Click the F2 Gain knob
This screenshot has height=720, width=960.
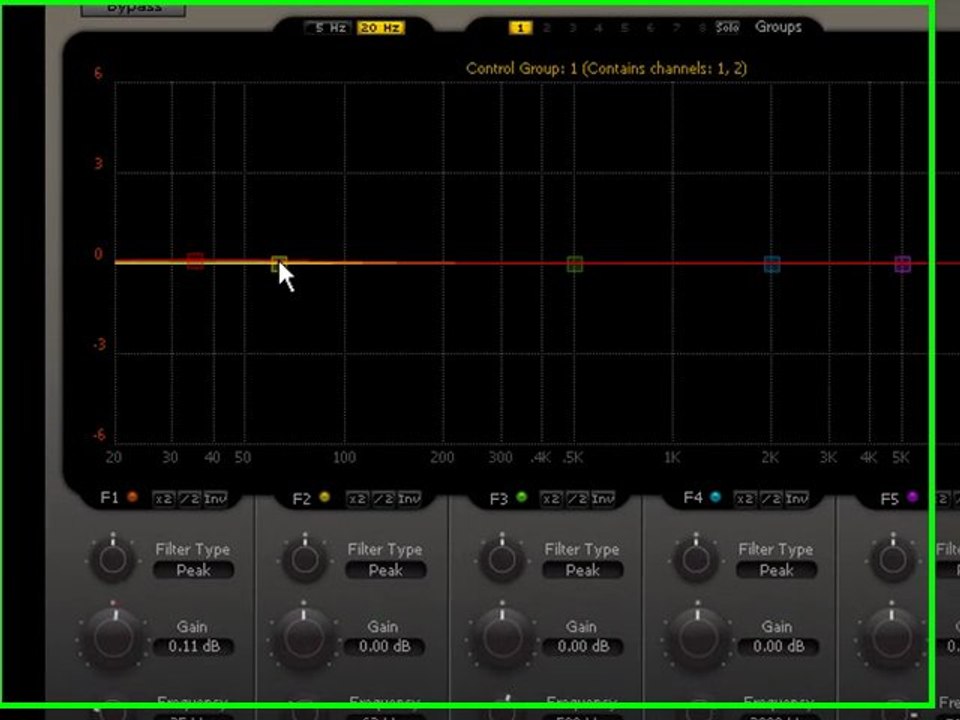[305, 638]
